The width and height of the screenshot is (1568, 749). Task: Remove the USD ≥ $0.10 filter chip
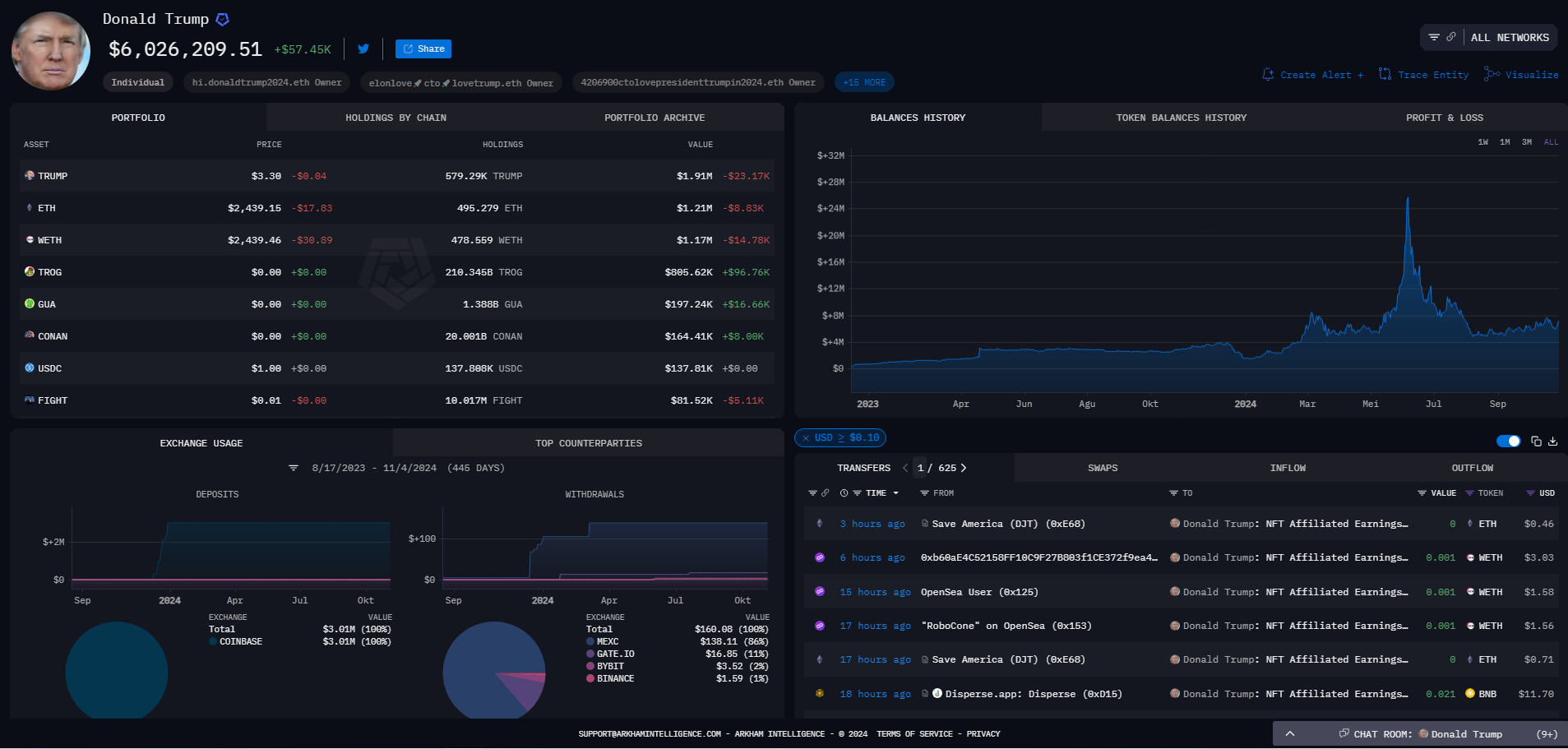pos(806,438)
